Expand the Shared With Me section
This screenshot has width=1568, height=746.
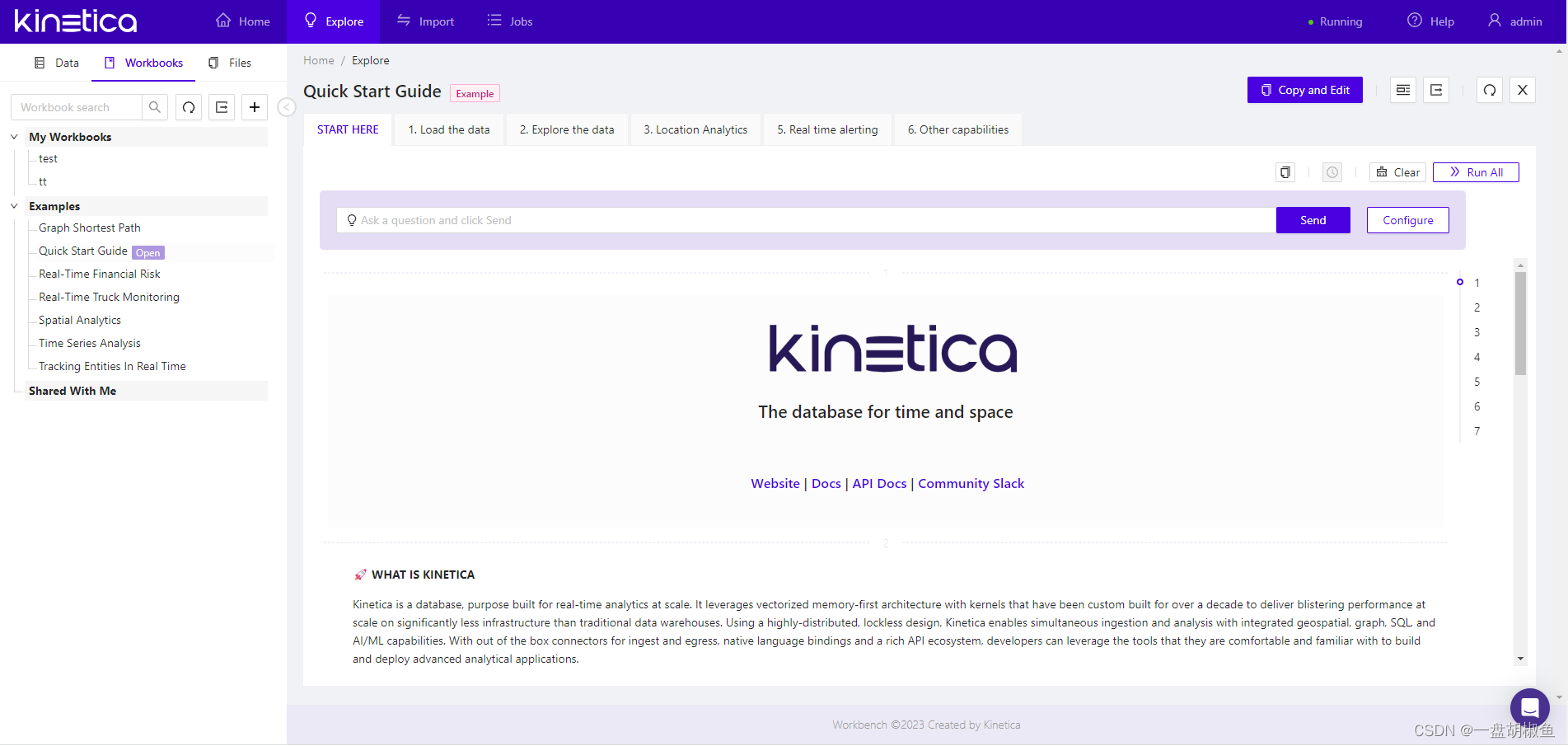72,390
